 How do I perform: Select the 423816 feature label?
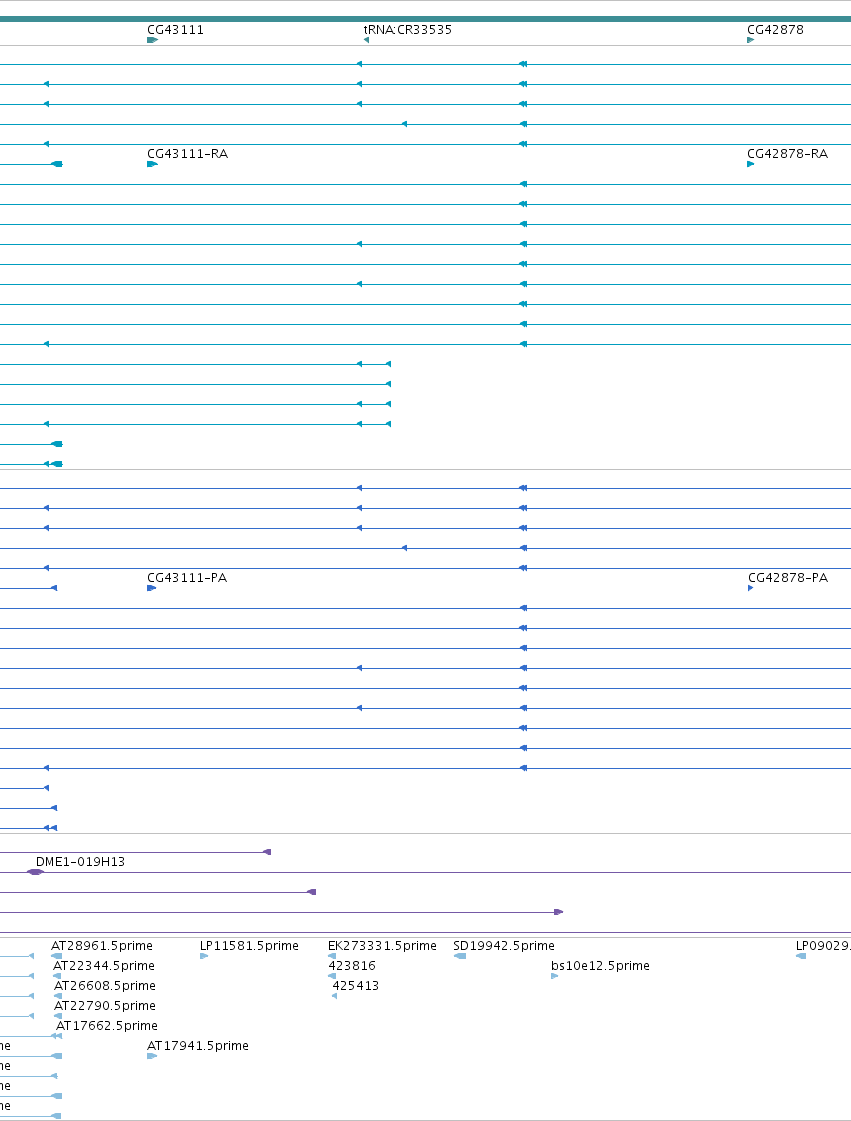tap(352, 966)
